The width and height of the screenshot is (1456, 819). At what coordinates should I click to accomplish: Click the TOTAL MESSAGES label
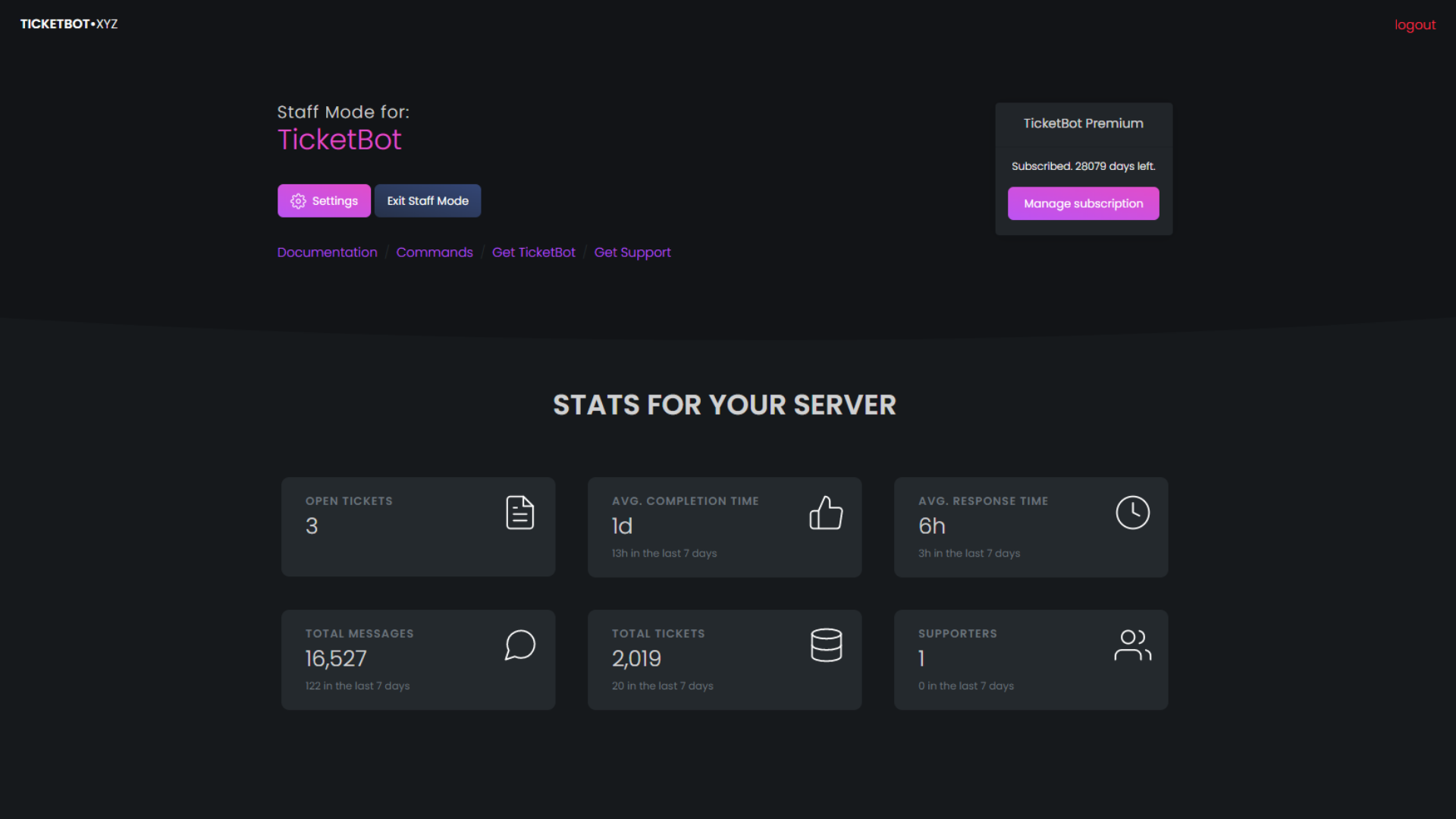coord(359,634)
